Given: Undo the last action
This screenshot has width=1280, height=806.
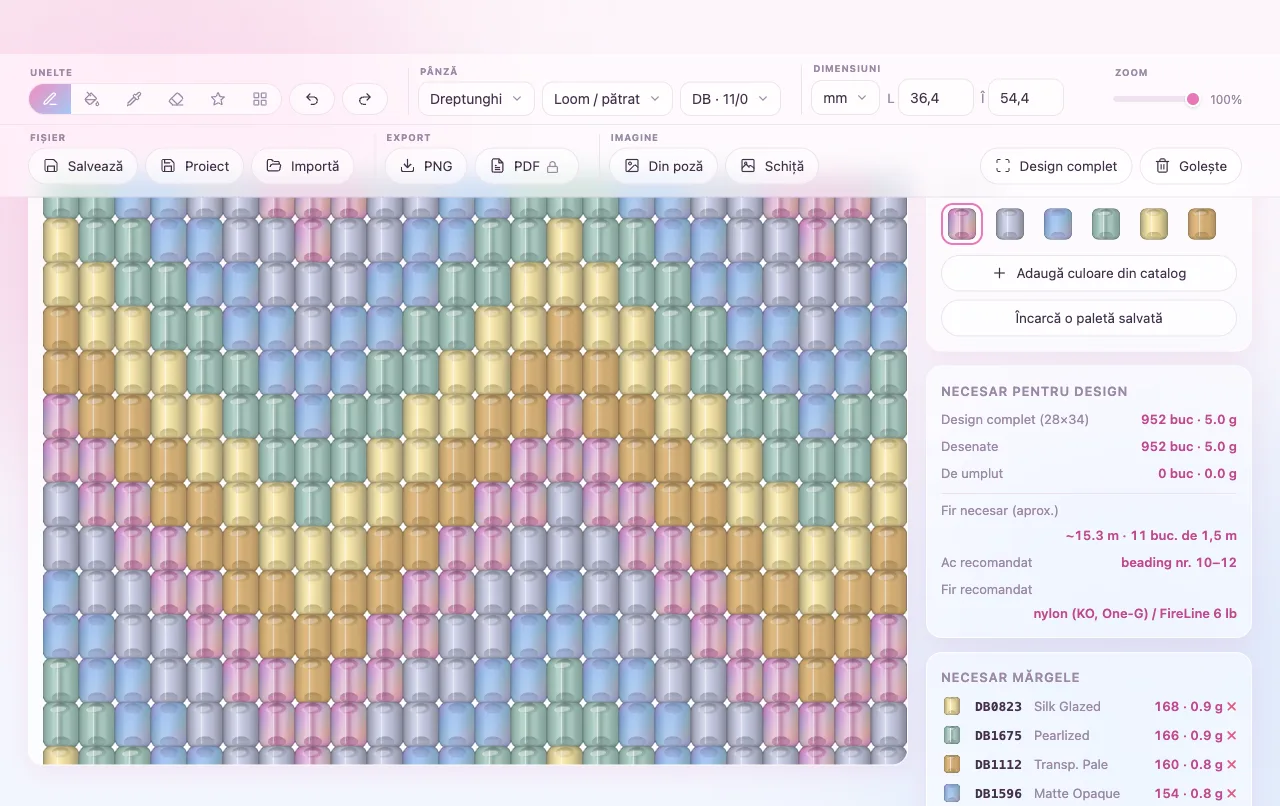Looking at the screenshot, I should [312, 99].
